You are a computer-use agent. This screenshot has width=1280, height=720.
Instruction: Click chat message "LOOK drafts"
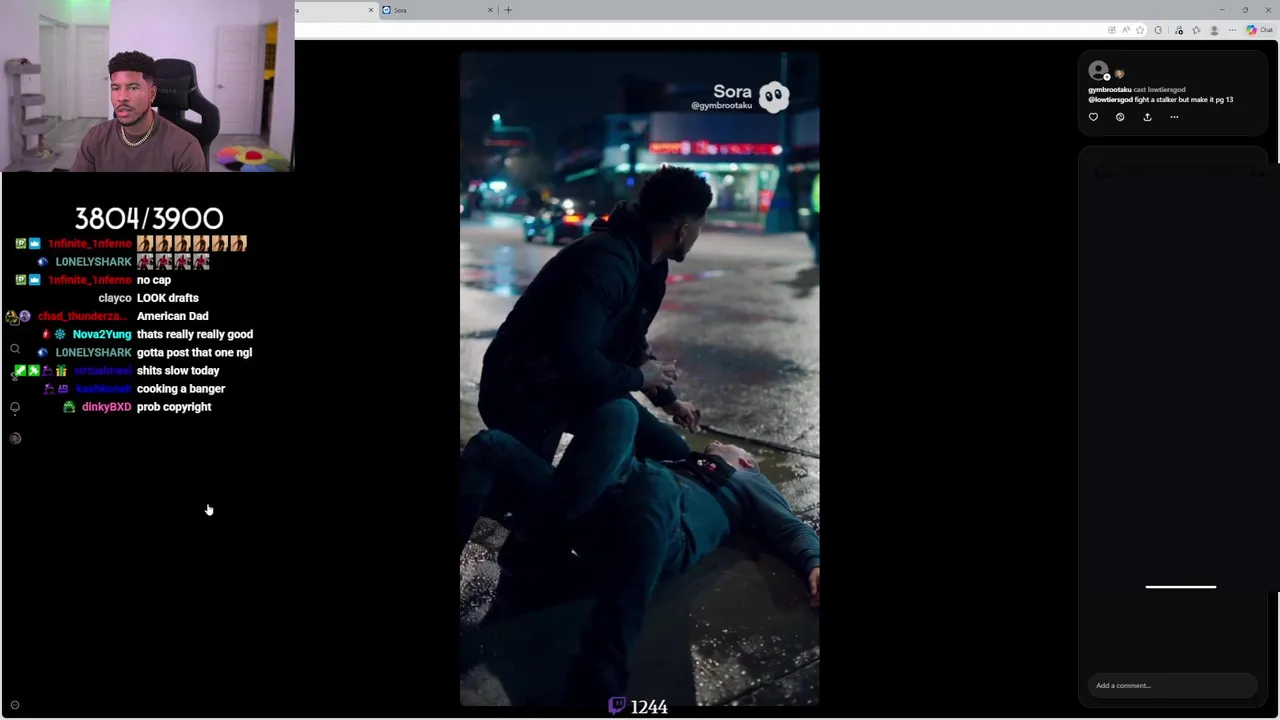click(167, 298)
